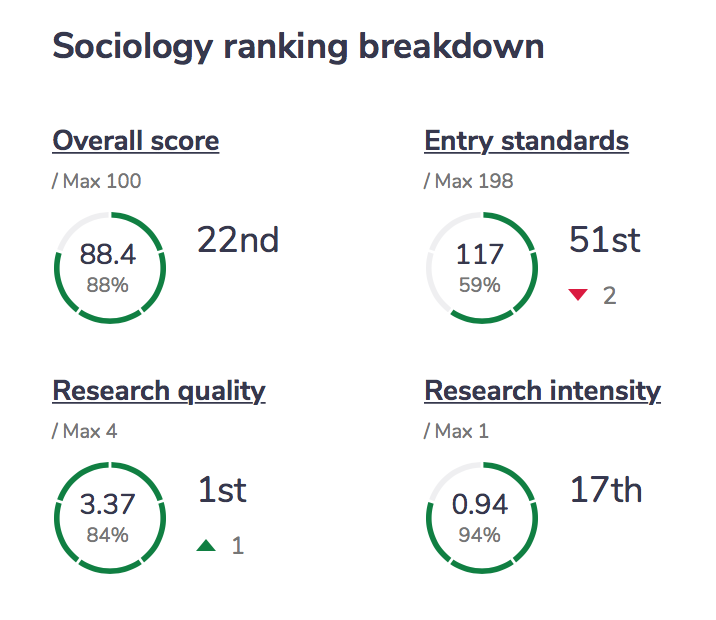This screenshot has width=716, height=620.
Task: Click the red down arrow by Entry standards
Action: [578, 295]
